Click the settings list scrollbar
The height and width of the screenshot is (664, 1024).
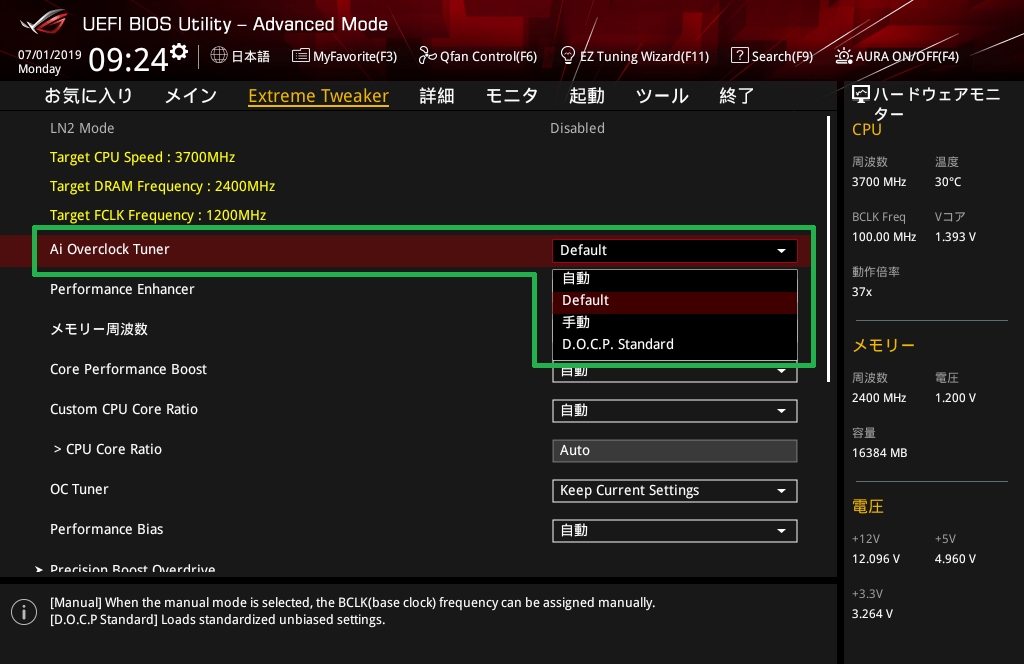(828, 249)
